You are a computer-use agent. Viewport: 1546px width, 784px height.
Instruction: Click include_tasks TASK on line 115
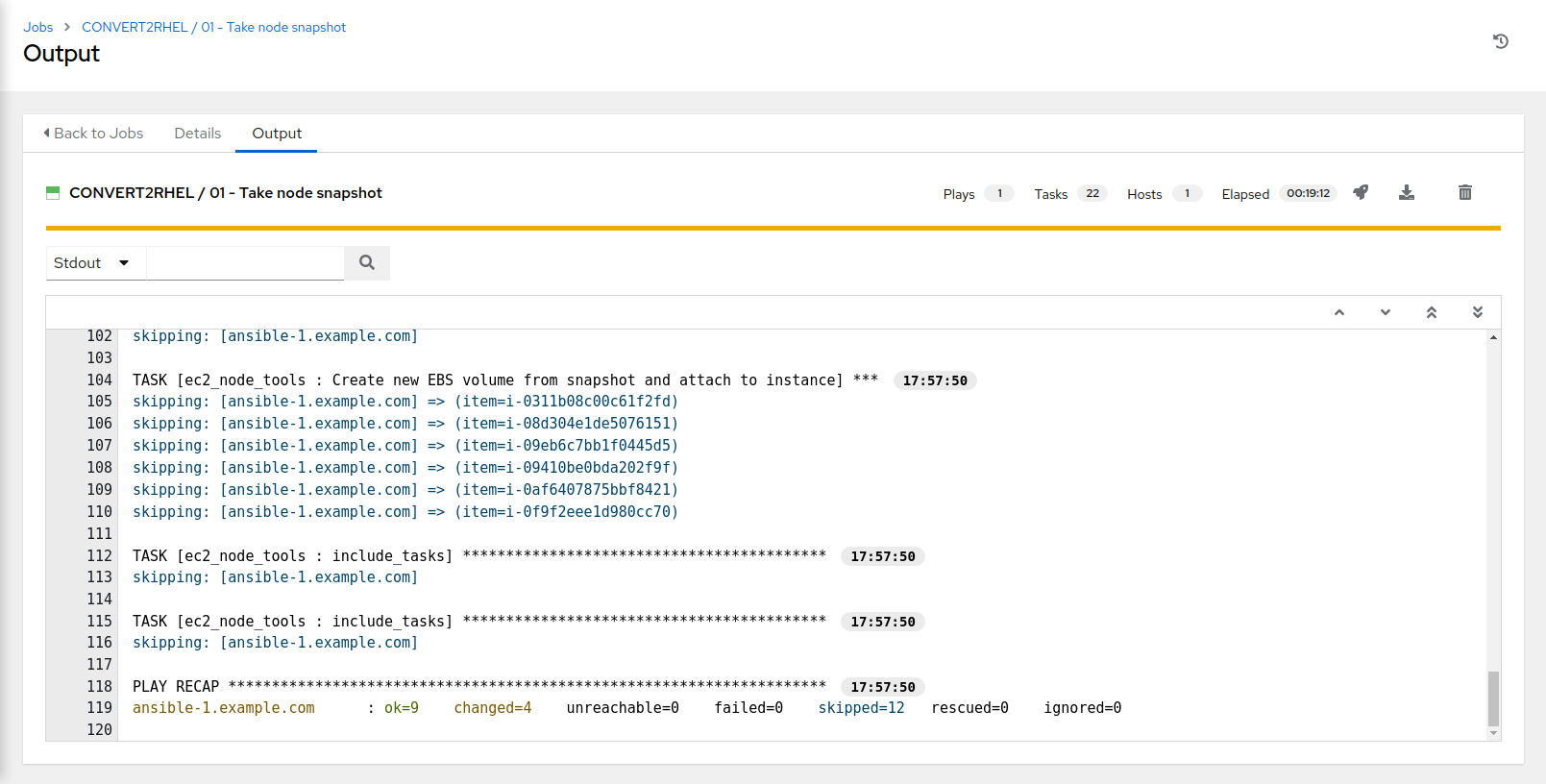[479, 622]
